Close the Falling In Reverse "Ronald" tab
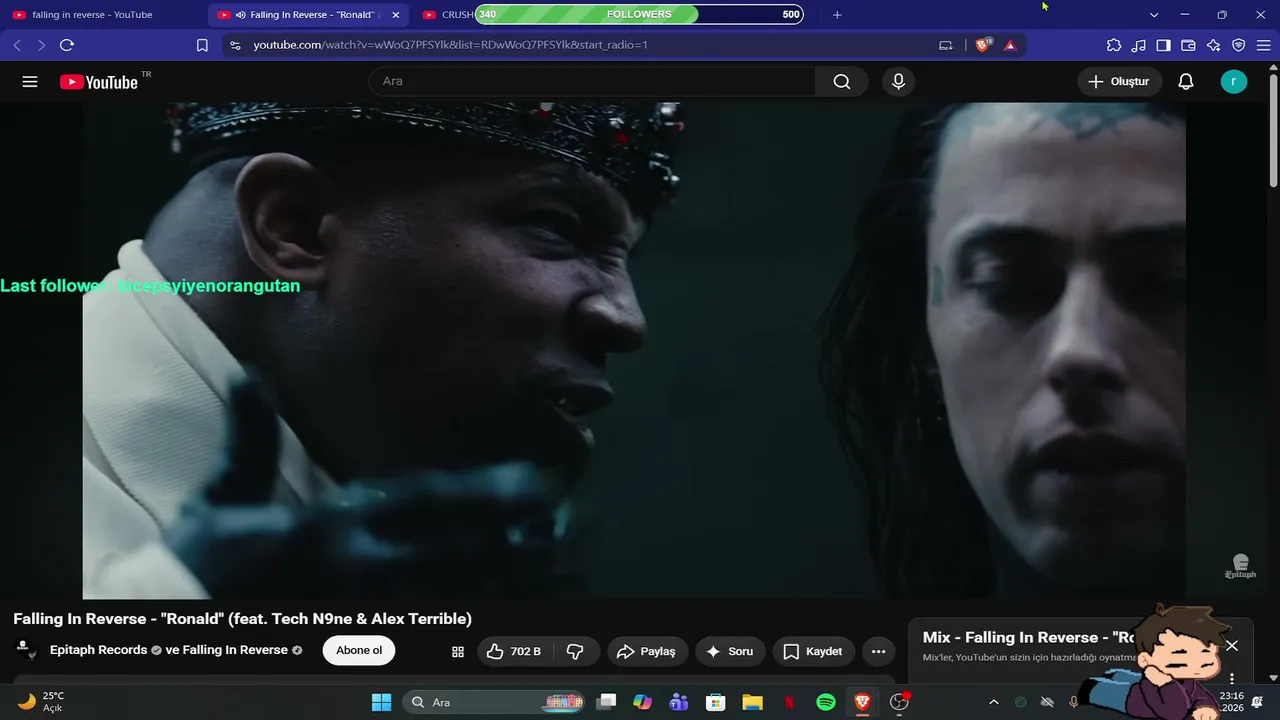Image resolution: width=1280 pixels, height=720 pixels. [x=396, y=15]
